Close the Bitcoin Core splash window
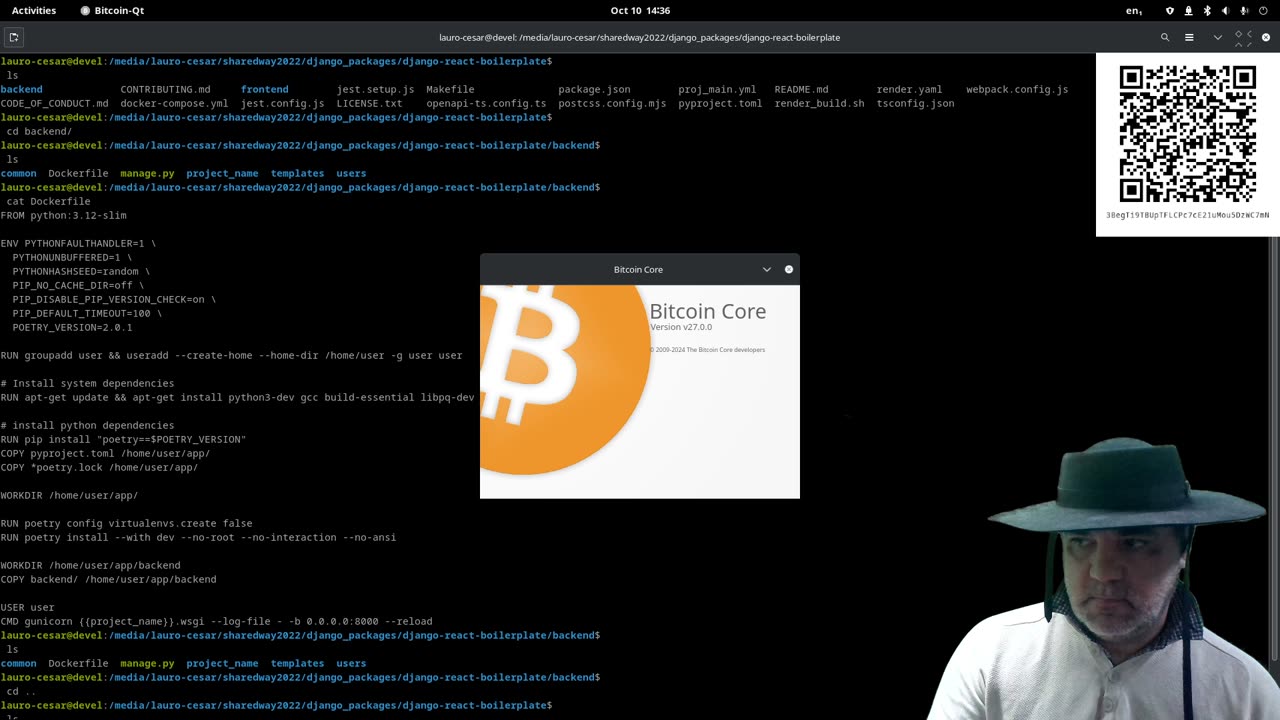Image resolution: width=1280 pixels, height=720 pixels. point(789,269)
